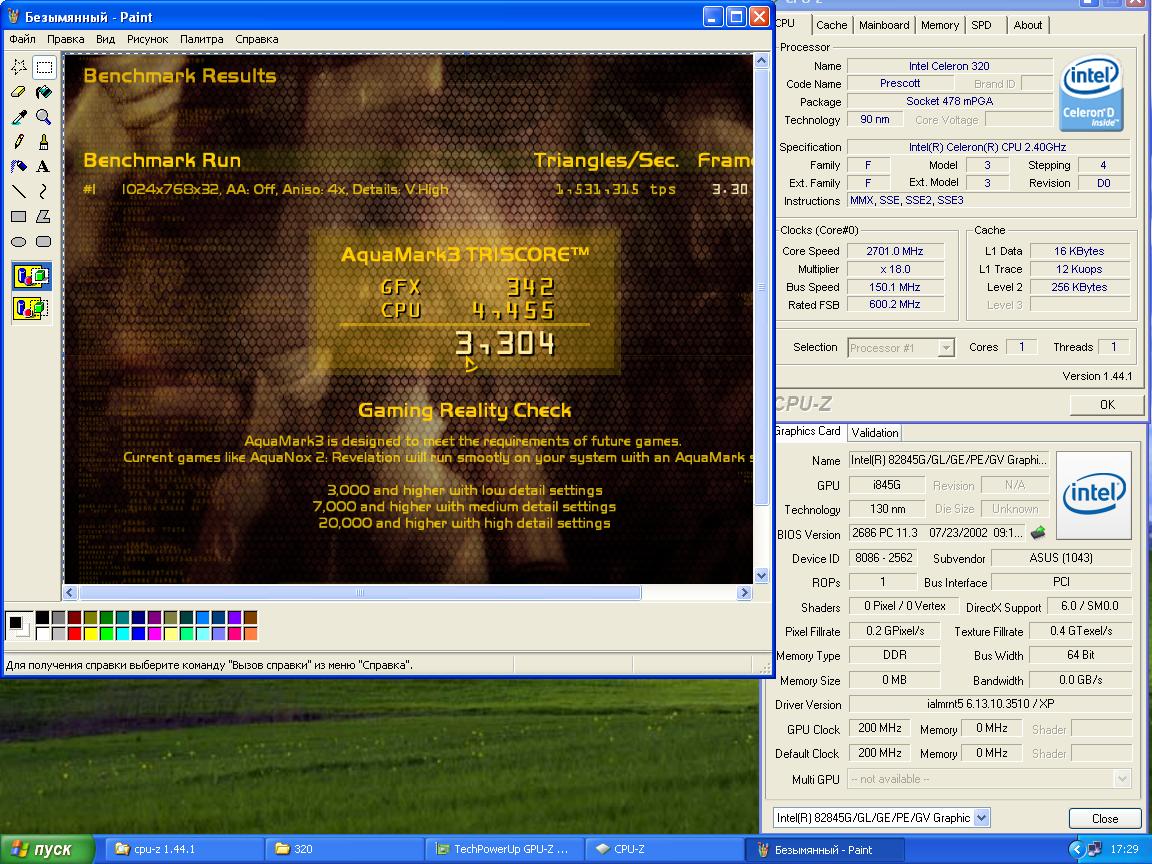Open the Memory tab in CPU-Z

click(x=940, y=25)
